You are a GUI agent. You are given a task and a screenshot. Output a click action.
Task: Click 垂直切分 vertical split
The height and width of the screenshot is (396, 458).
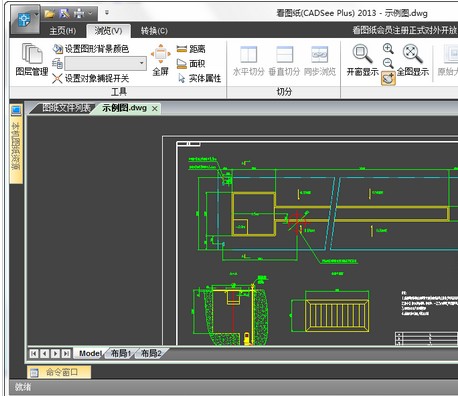[284, 61]
